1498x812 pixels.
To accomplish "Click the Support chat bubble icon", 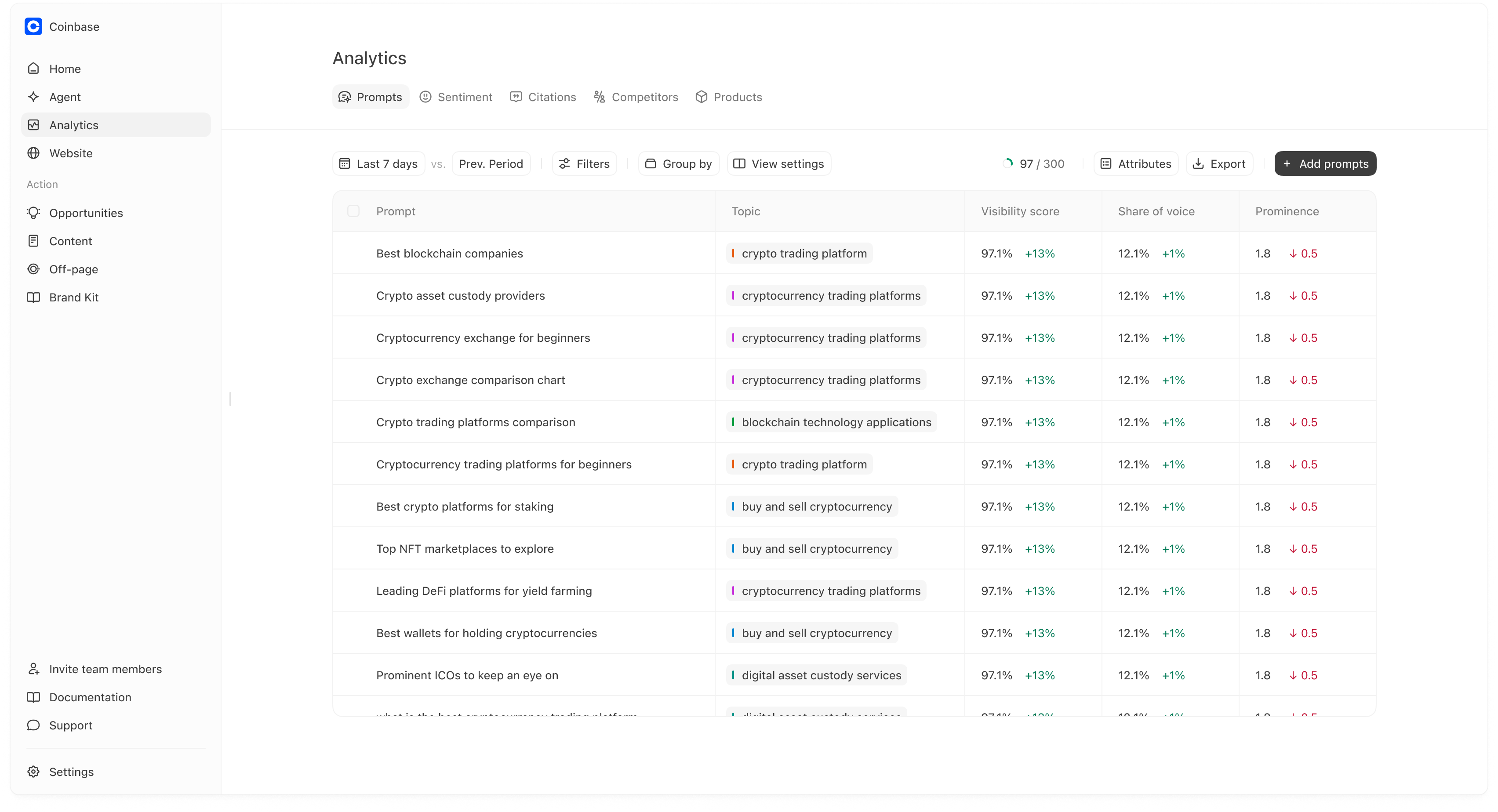I will click(34, 725).
